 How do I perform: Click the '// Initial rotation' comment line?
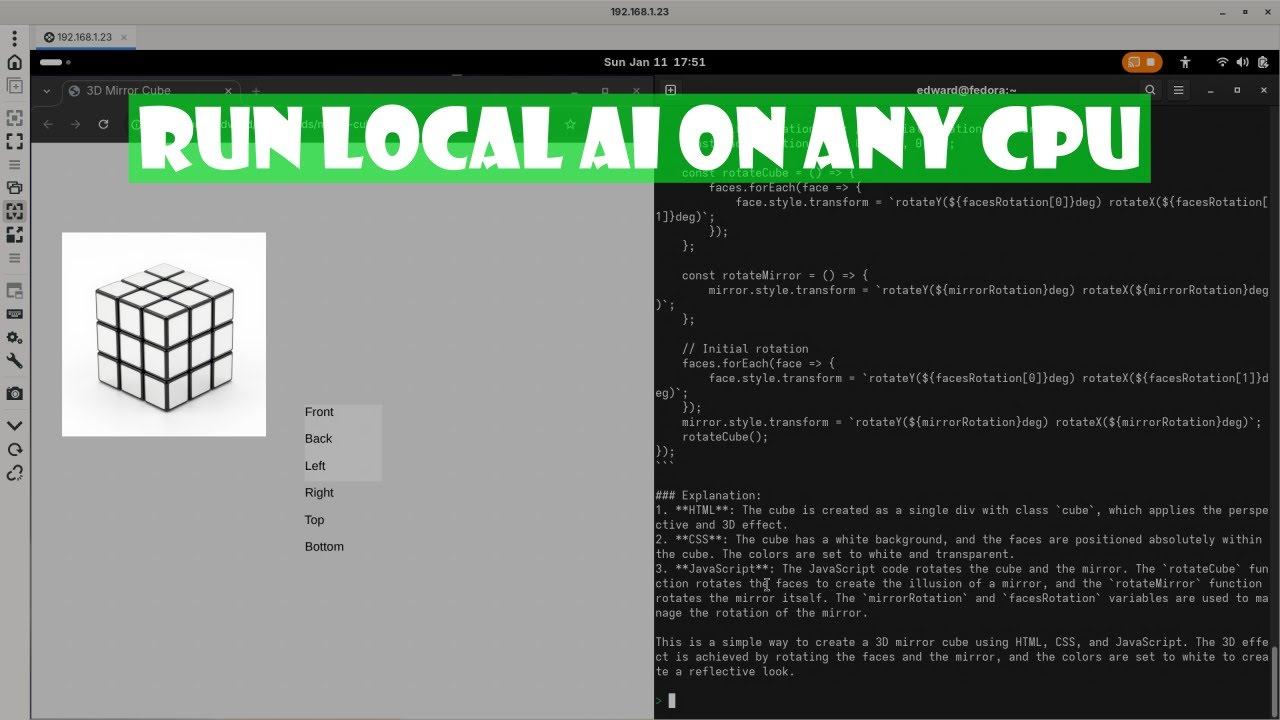point(745,349)
